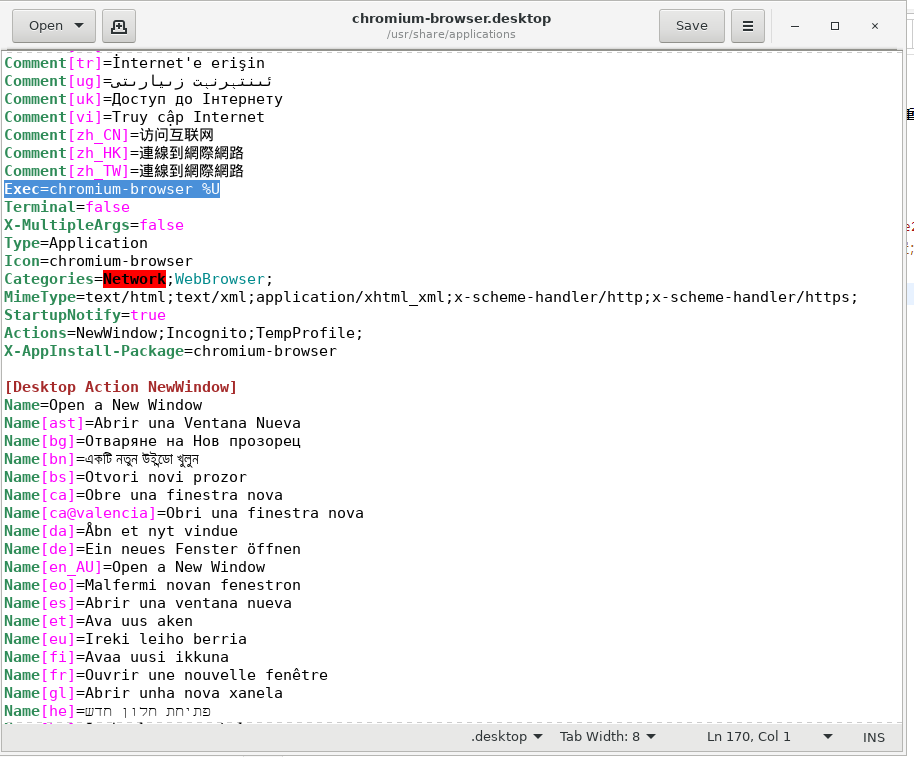Viewport: 914px width, 757px height.
Task: Click the Name[fr]=Ouvrir une nouvelle fenêtre line
Action: [166, 676]
